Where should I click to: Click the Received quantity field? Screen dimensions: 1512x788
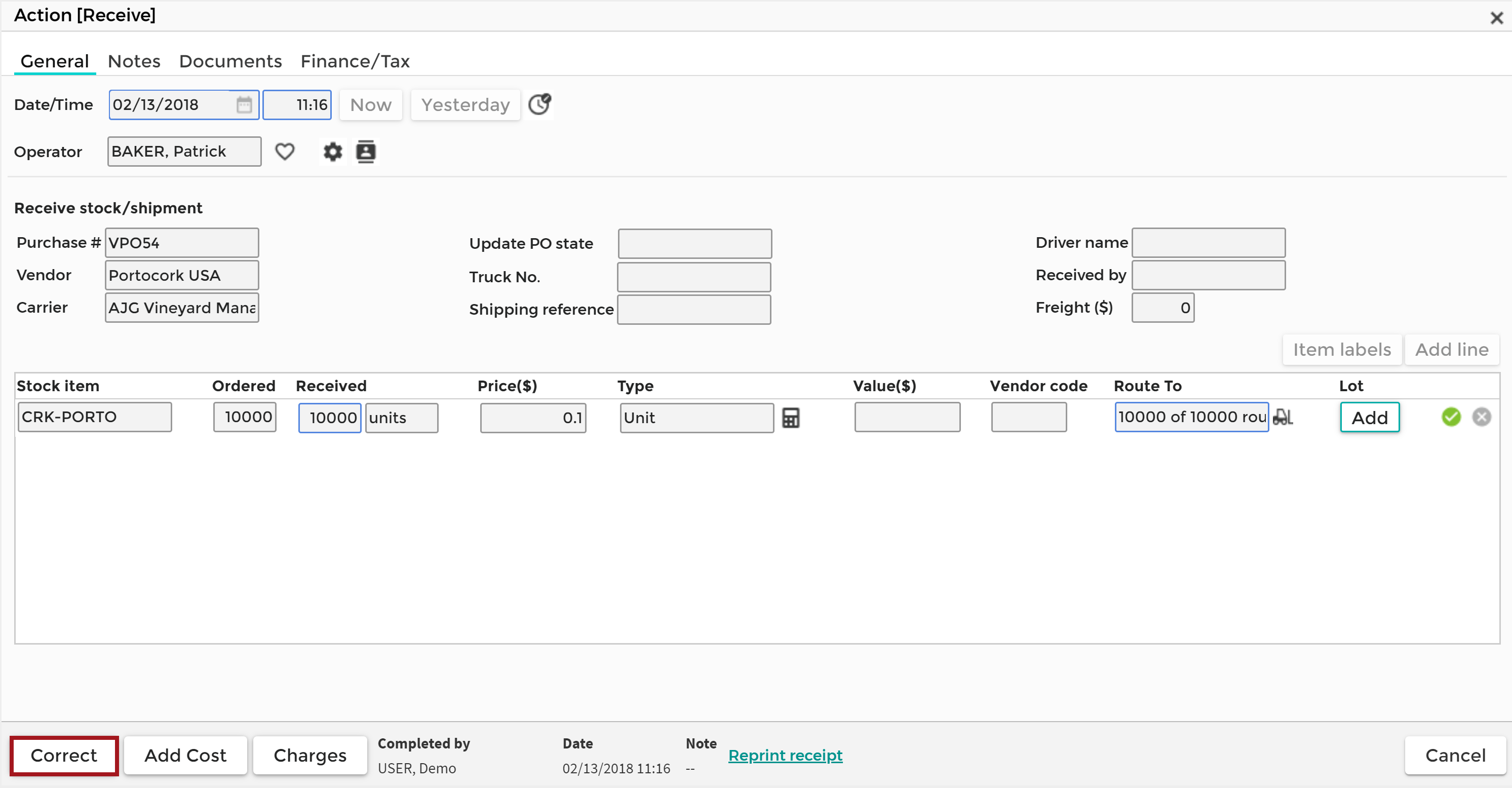tap(330, 418)
